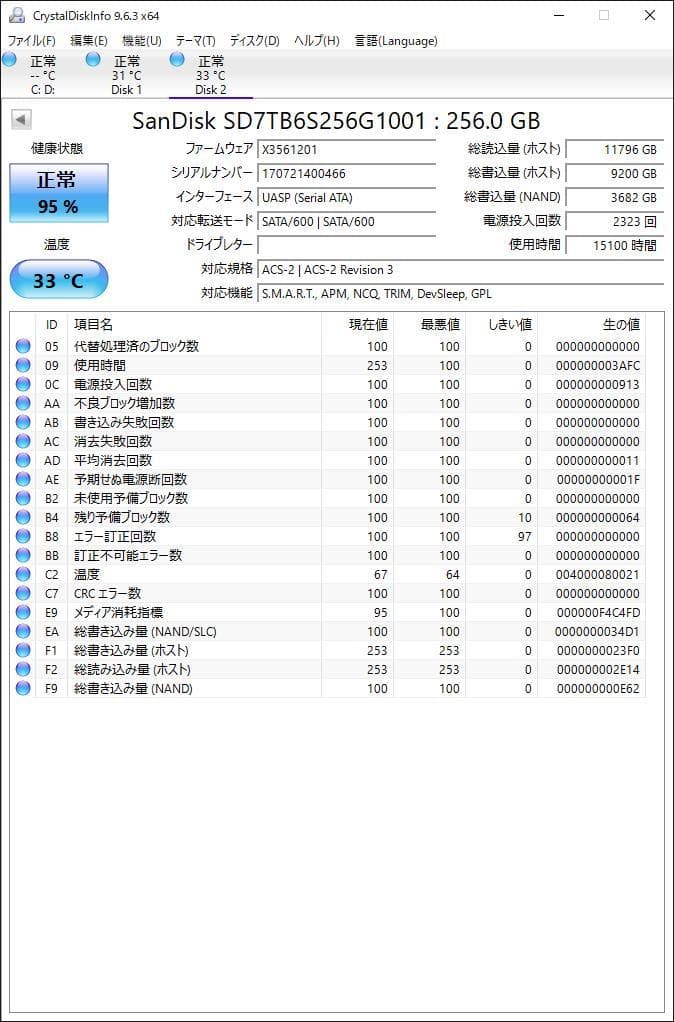Click the supported features S.M.A.R.T. field
Viewport: 674px width, 1022px height.
click(461, 294)
